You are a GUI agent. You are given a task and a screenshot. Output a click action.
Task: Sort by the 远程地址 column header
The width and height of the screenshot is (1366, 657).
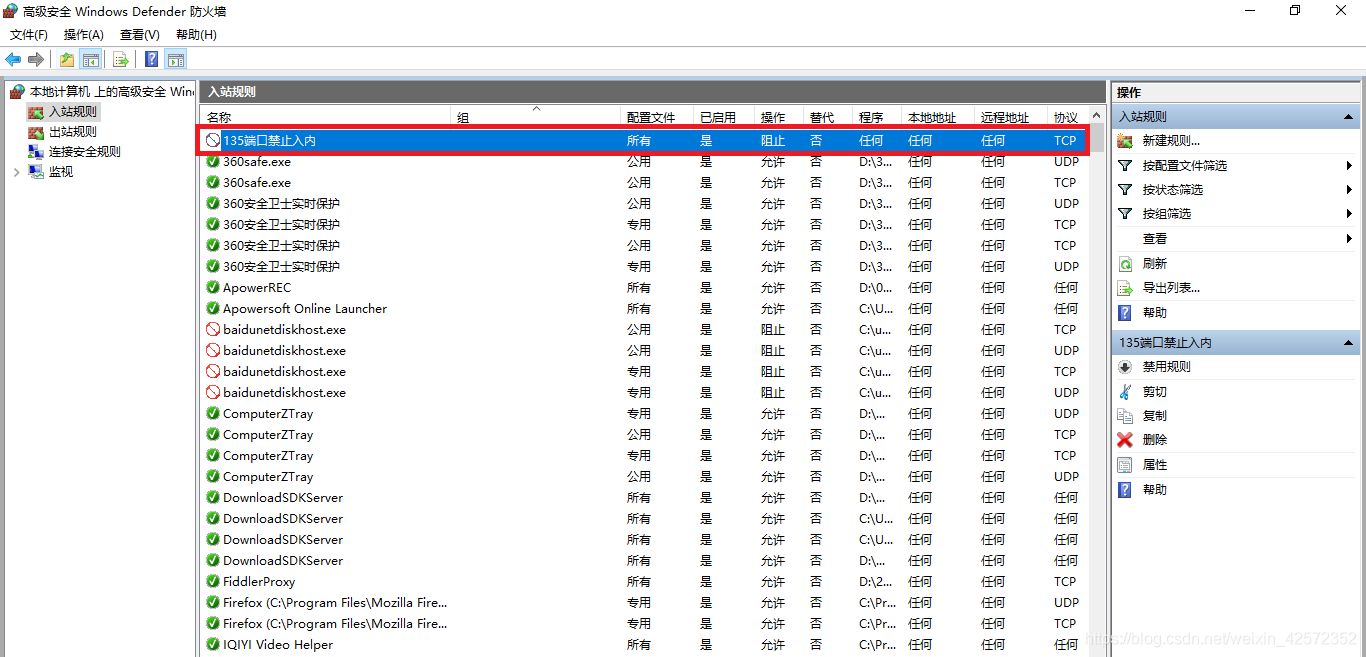(x=1010, y=117)
